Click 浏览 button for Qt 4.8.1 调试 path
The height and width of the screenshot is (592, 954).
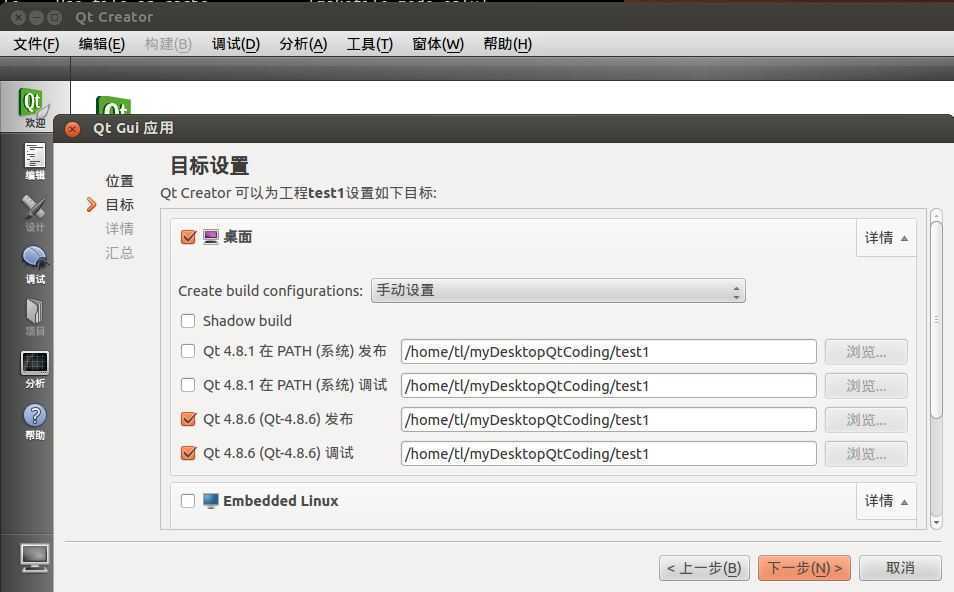pyautogui.click(x=866, y=386)
